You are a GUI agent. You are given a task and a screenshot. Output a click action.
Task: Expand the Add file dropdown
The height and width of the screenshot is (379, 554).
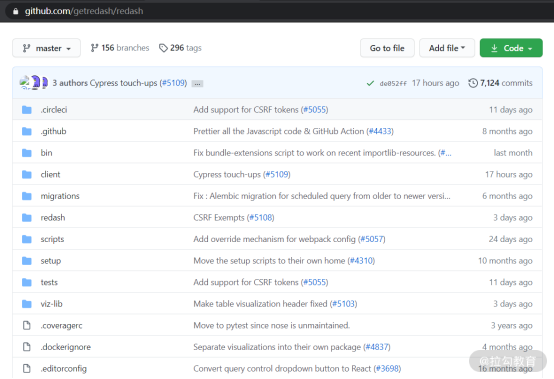tap(447, 48)
